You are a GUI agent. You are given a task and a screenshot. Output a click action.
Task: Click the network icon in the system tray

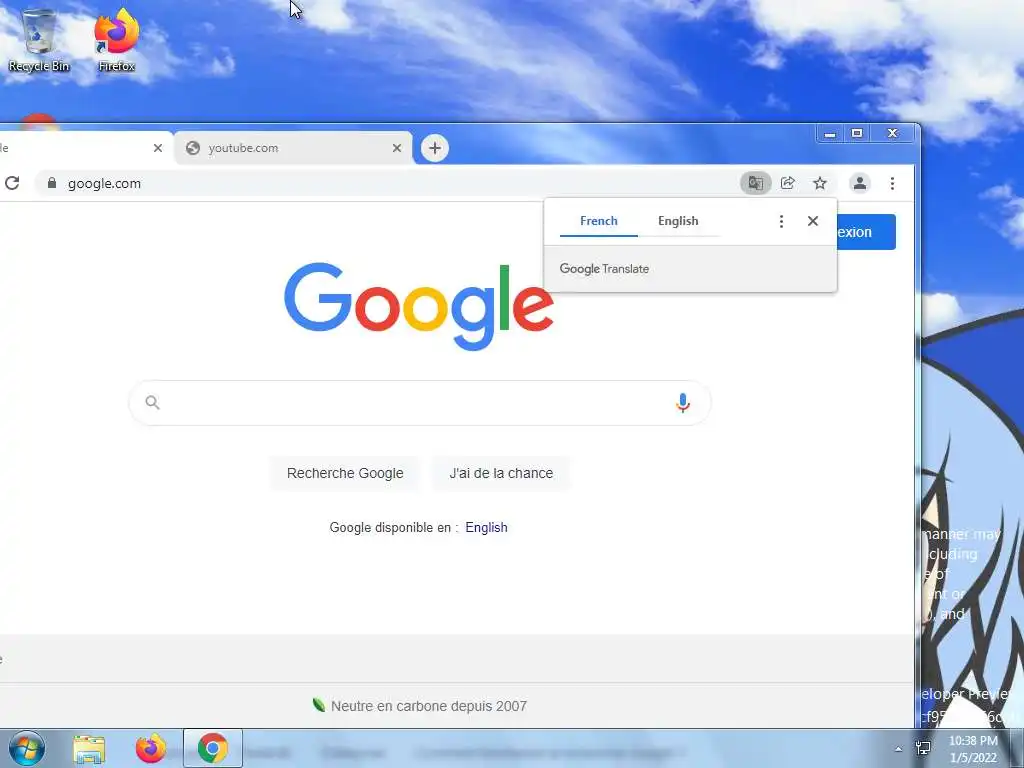(x=923, y=748)
